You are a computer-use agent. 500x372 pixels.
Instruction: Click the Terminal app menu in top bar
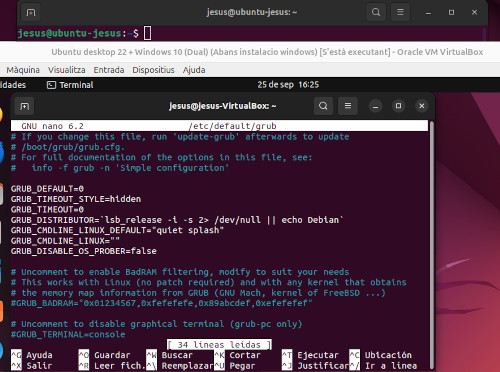[70, 85]
